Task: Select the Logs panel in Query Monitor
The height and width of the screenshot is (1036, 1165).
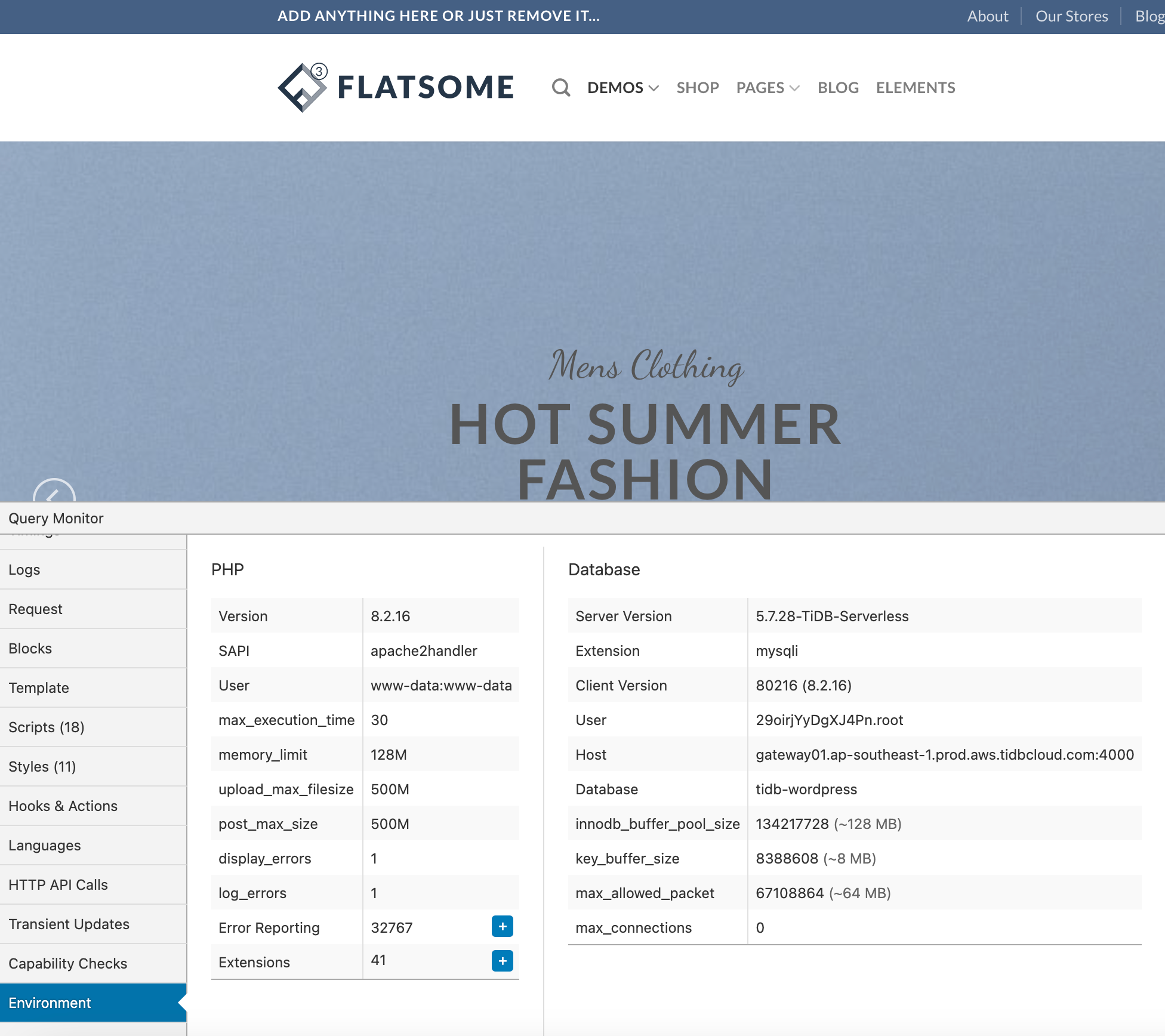Action: pos(93,569)
